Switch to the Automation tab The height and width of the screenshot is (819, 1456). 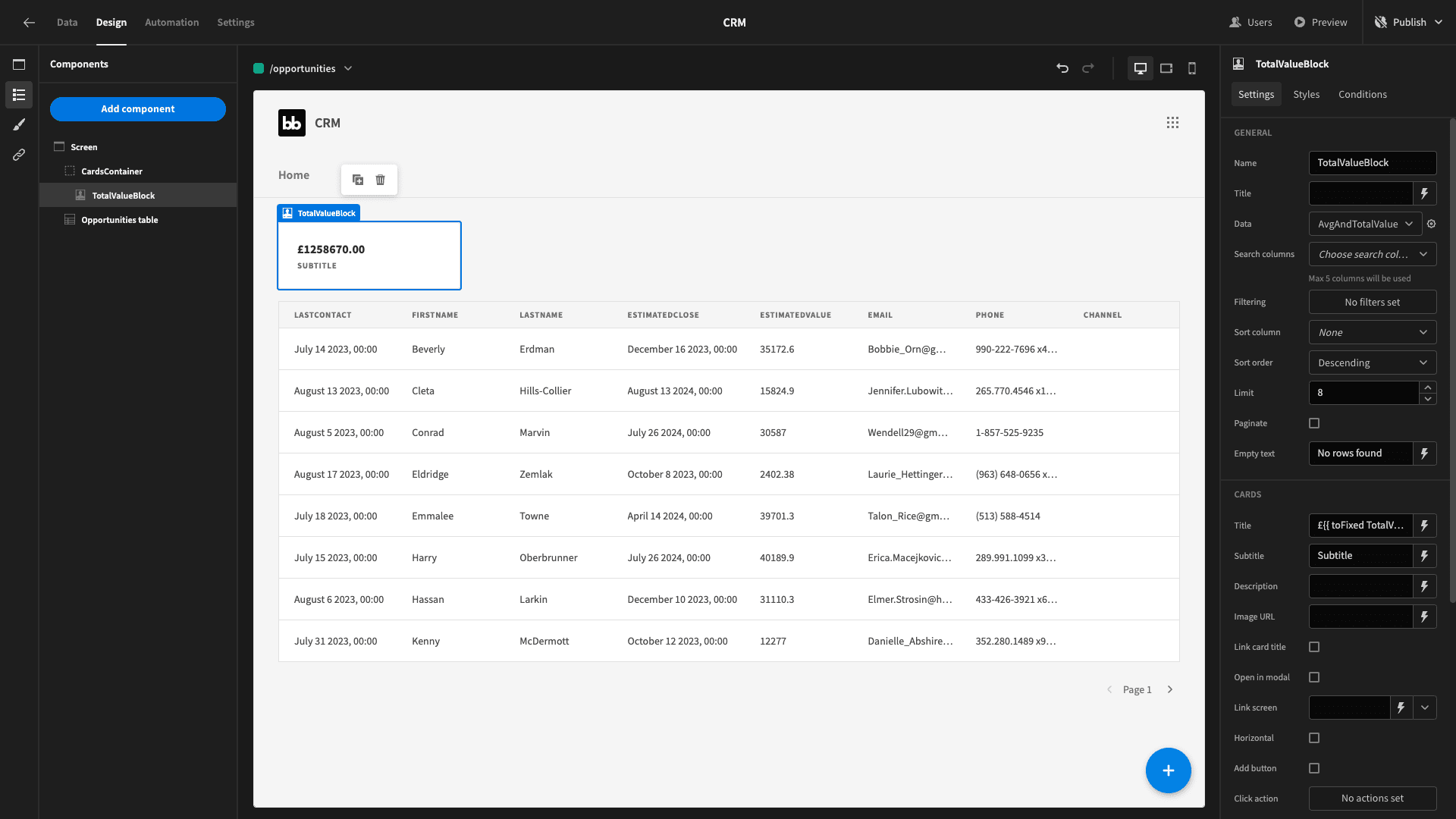tap(171, 23)
